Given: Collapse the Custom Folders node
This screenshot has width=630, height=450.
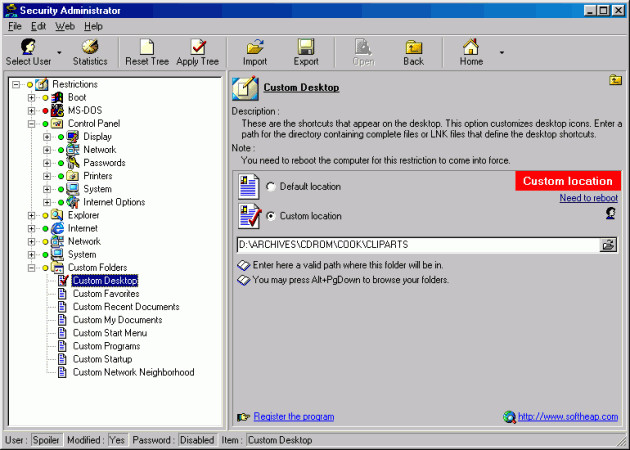Looking at the screenshot, I should 31,268.
